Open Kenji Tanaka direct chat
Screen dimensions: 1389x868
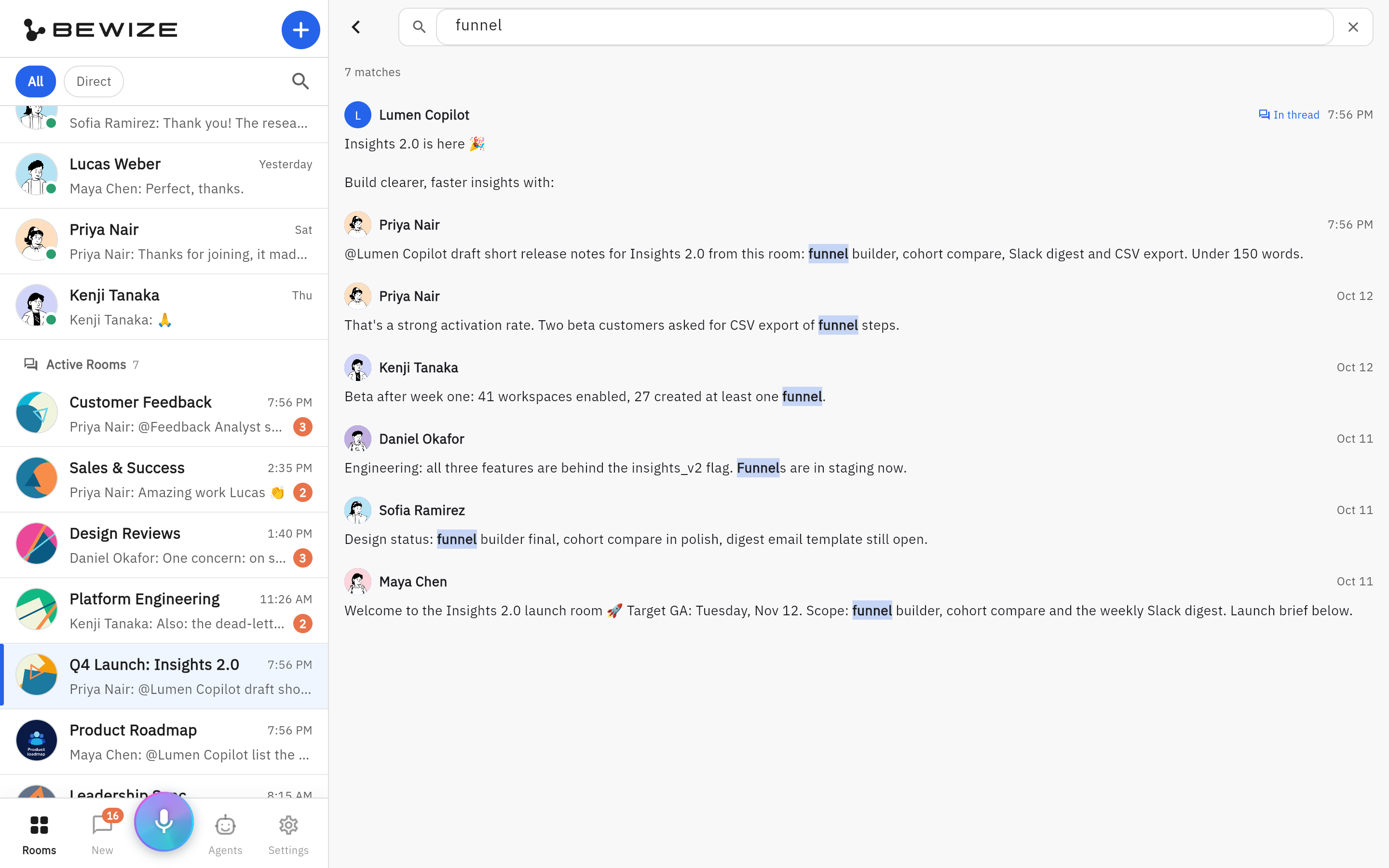pos(164,307)
